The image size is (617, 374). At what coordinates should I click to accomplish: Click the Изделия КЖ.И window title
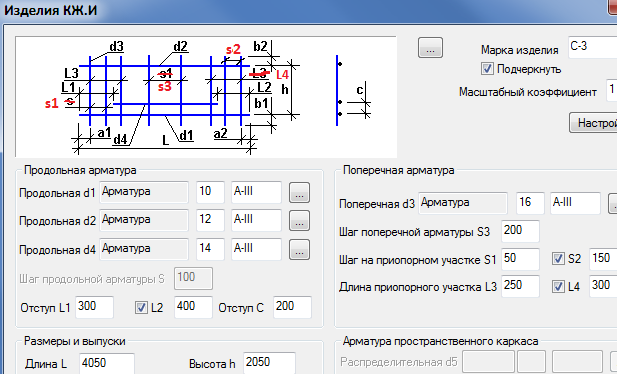tap(50, 9)
